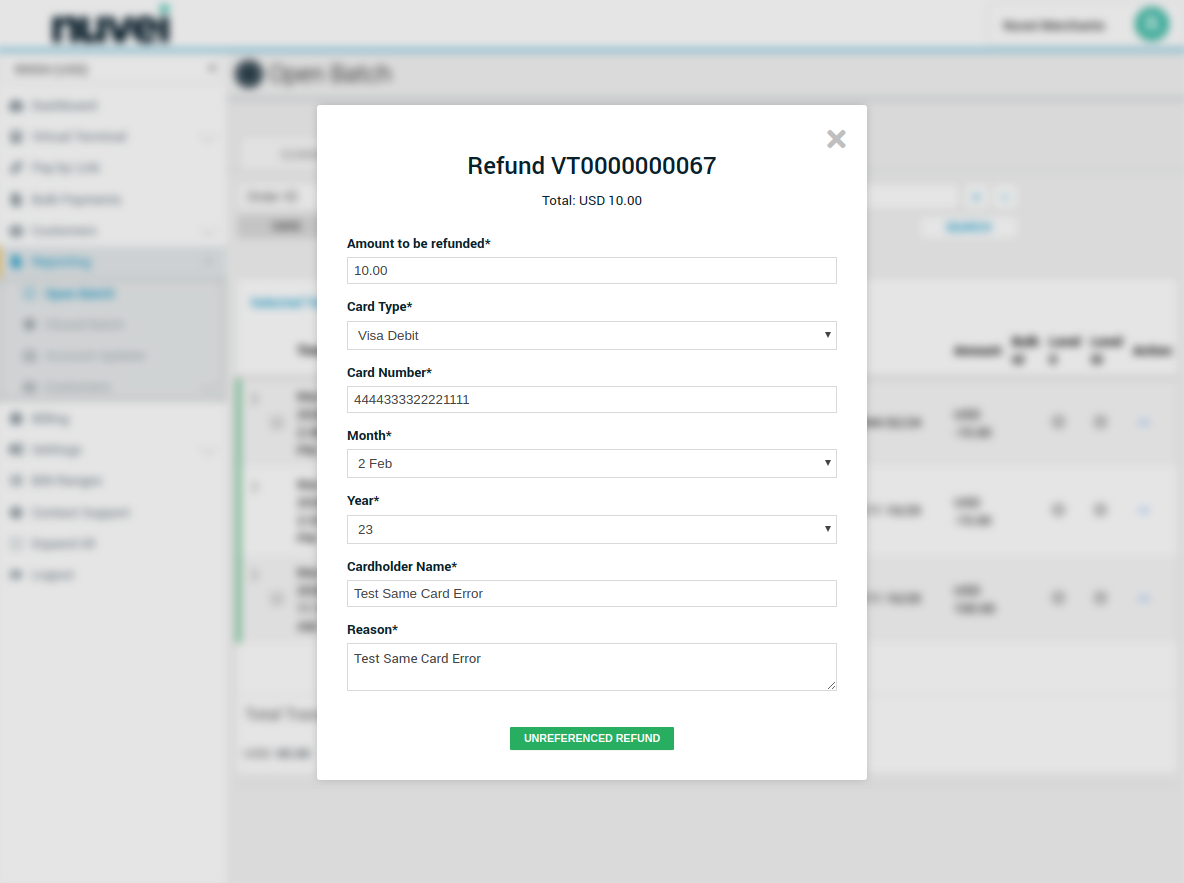Expand the Year dropdown showing 23
This screenshot has width=1184, height=883.
591,530
